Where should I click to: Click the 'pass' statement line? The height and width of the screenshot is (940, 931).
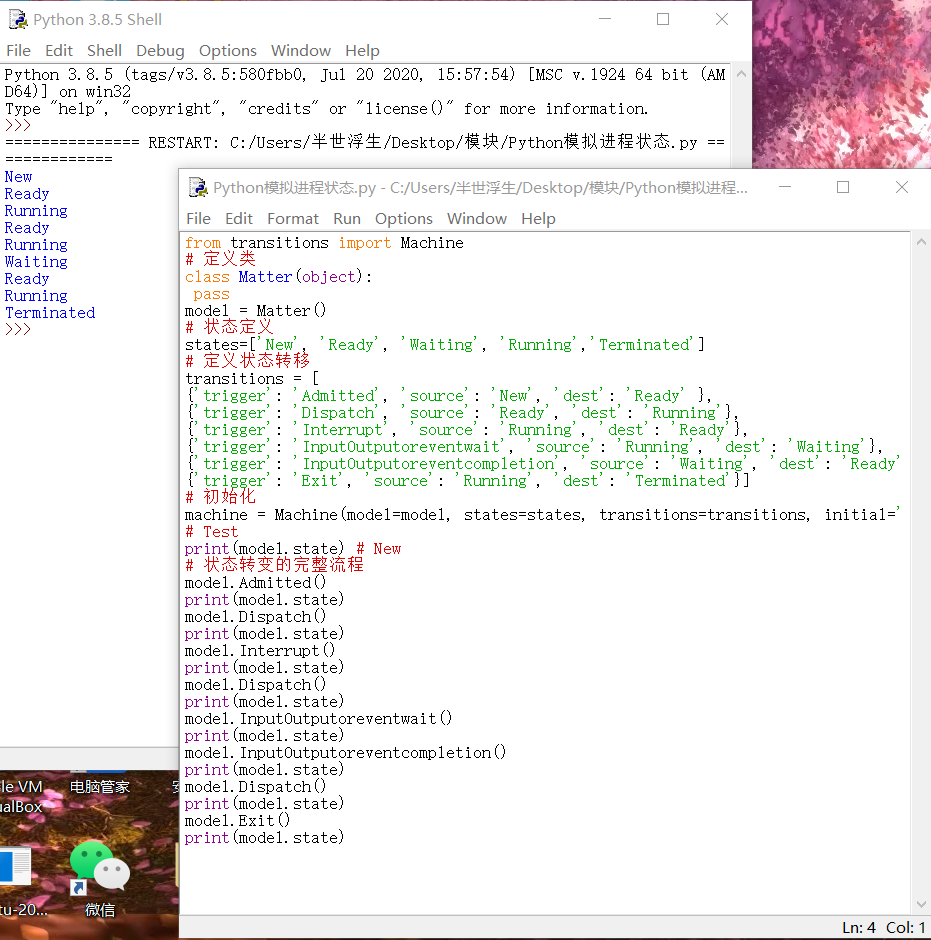tap(211, 294)
